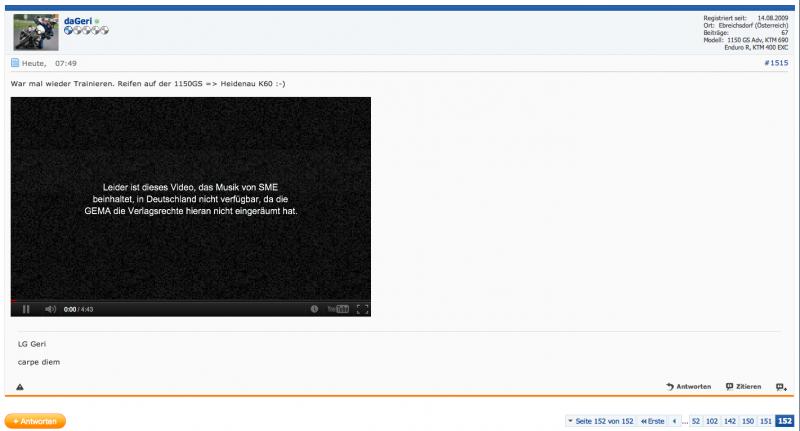Click the multi-quote icon next to Zitieren
800x431 pixels.
click(781, 387)
